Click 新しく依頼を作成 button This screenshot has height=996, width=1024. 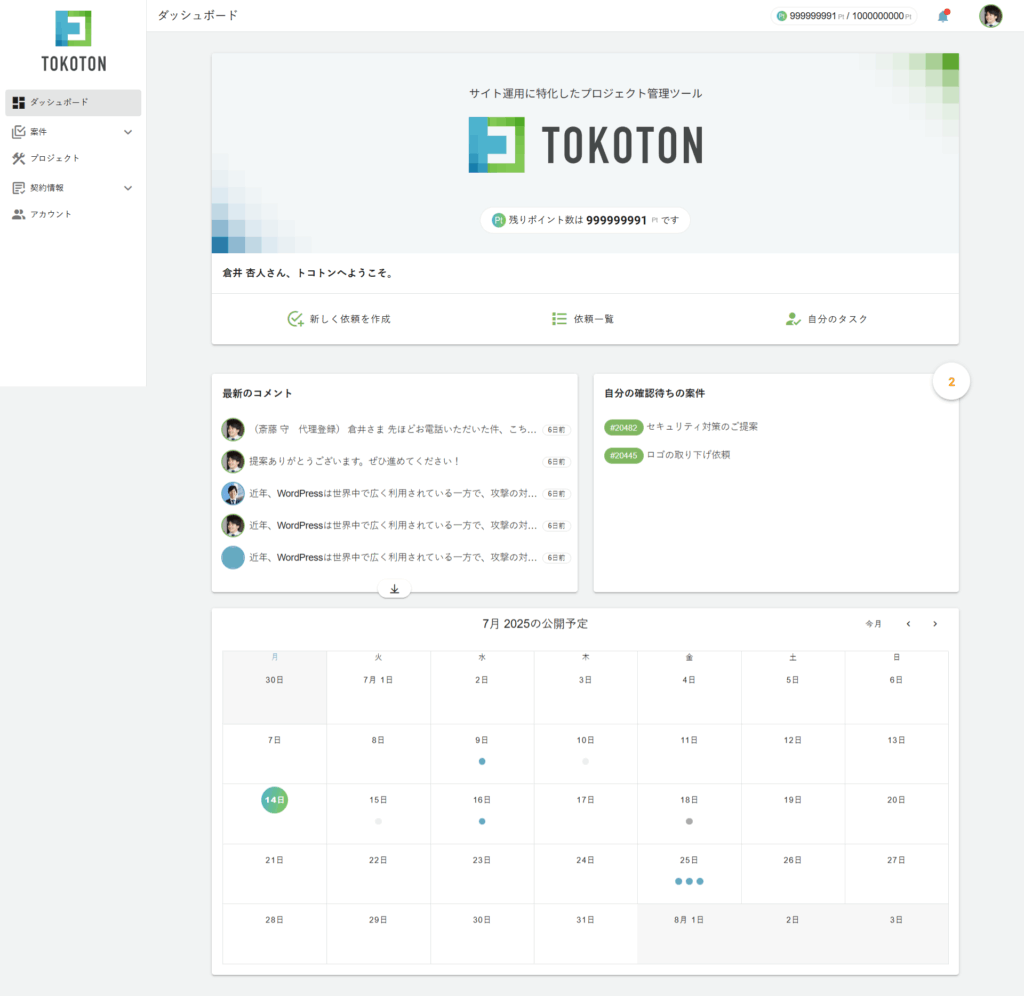338,319
